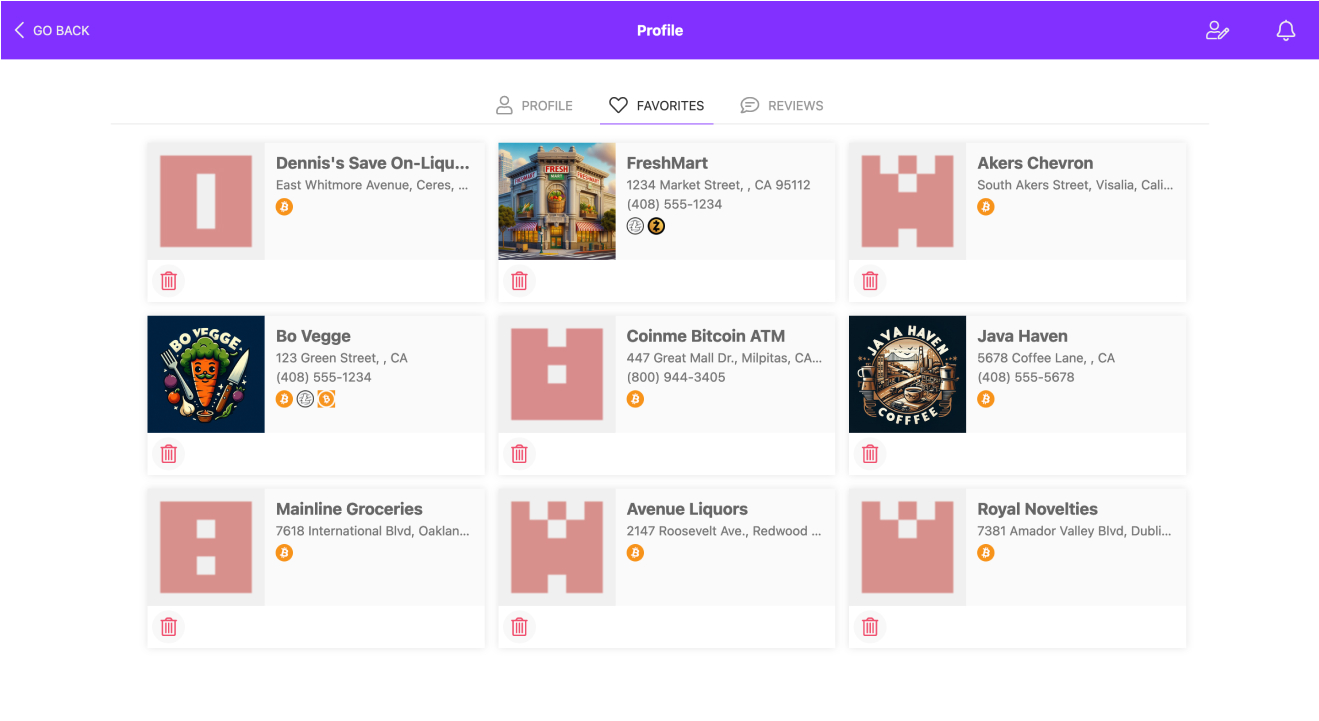Open the Avenue Liquors listing title
The width and height of the screenshot is (1319, 721).
pos(687,509)
